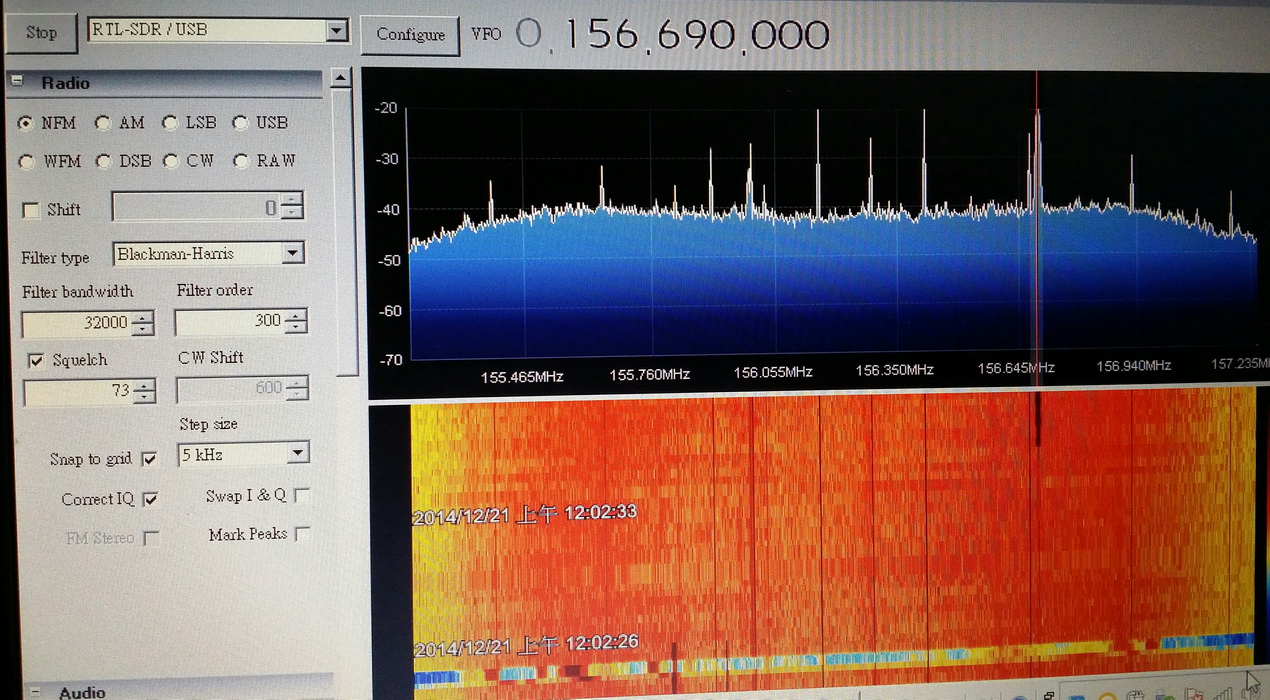Enable the Shift checkbox
1270x700 pixels.
(x=31, y=210)
